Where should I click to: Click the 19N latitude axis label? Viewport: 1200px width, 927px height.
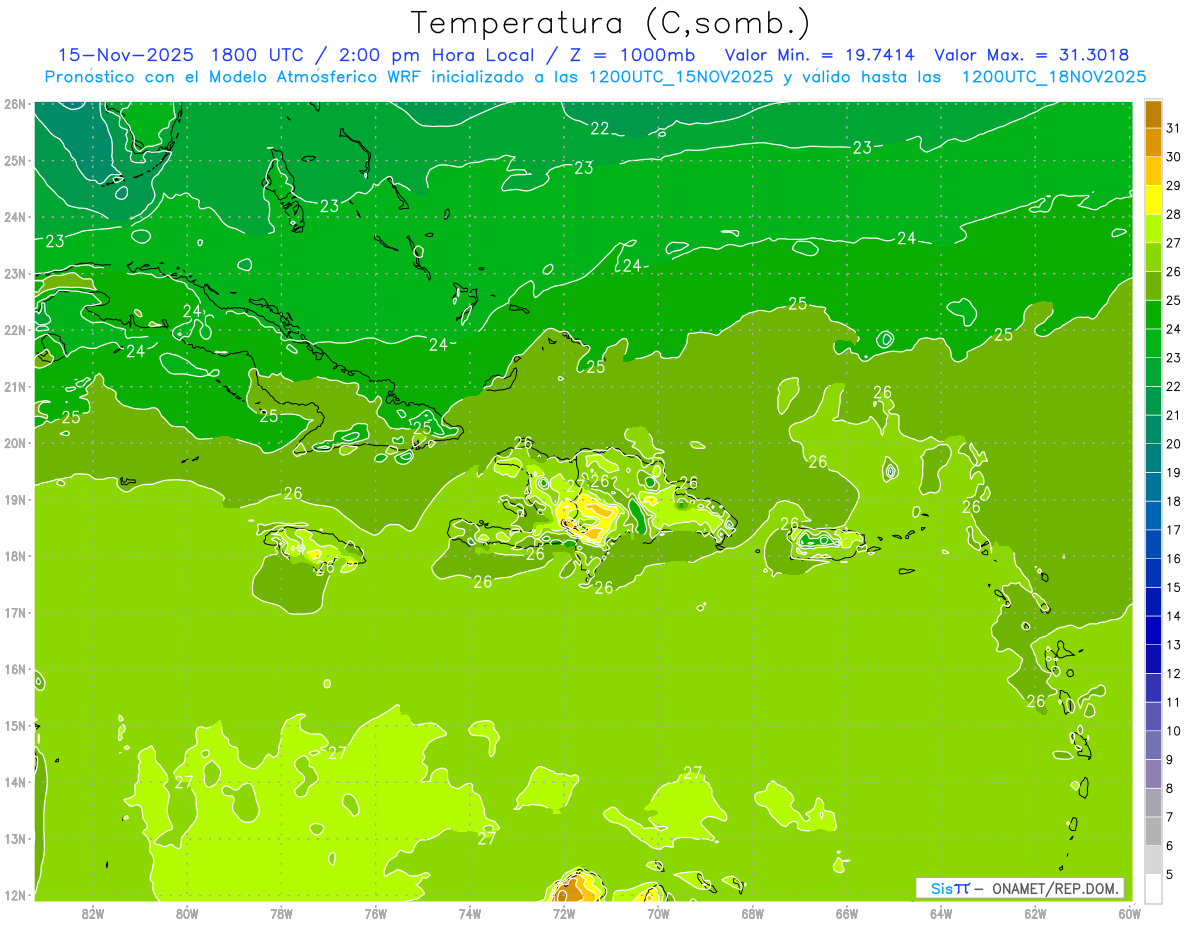[15, 499]
